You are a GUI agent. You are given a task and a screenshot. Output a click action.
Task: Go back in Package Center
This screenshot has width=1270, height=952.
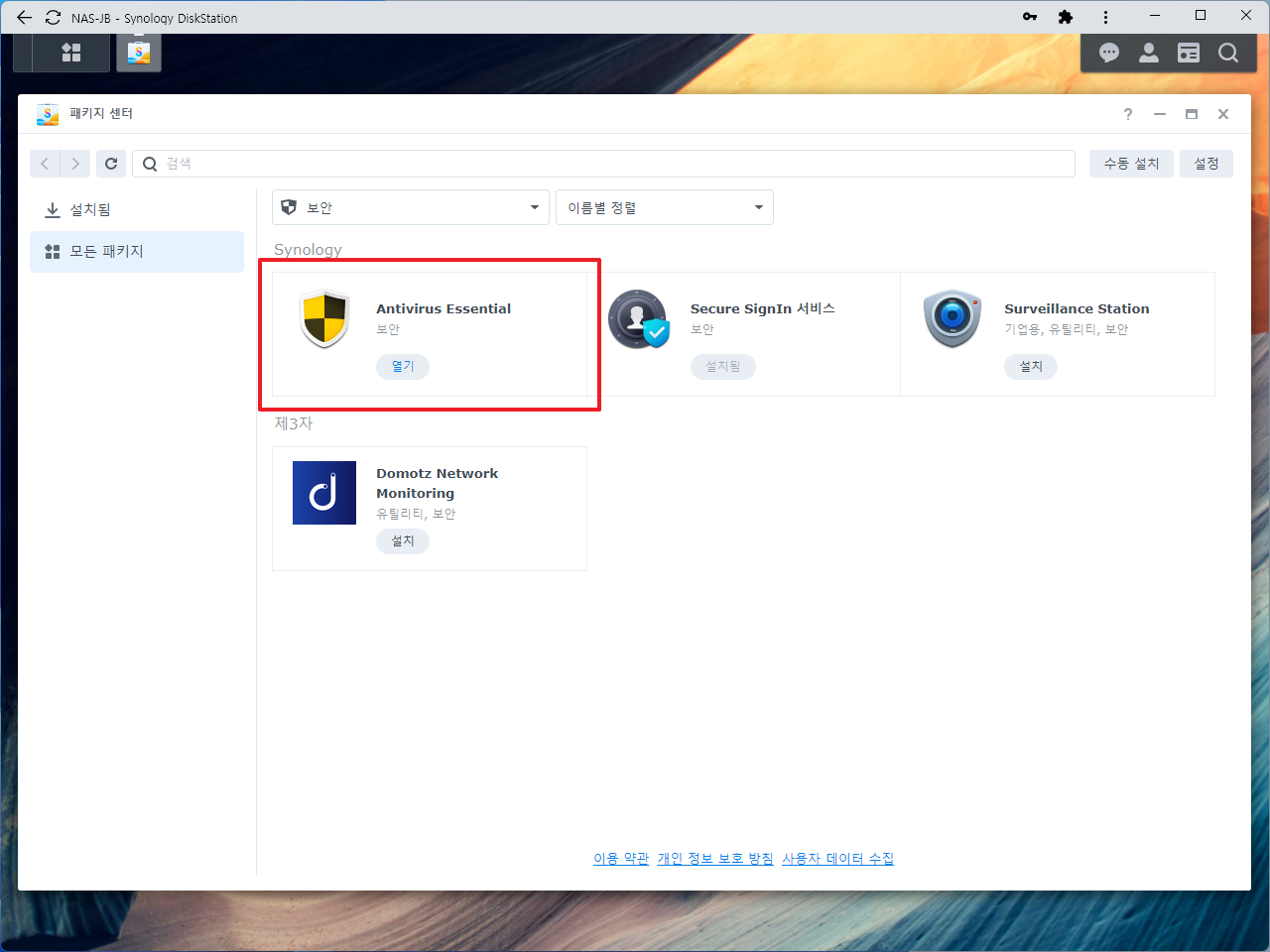[45, 164]
